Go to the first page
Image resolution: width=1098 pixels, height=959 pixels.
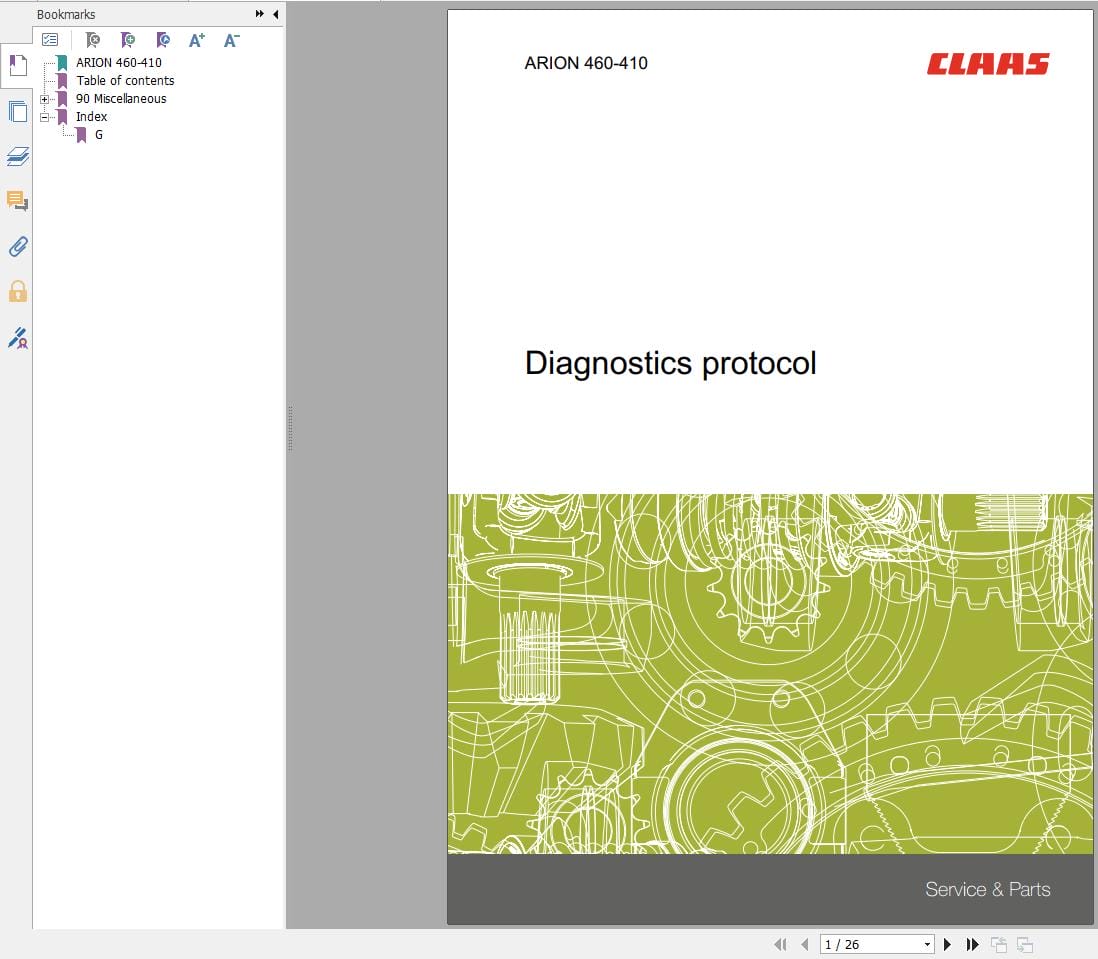coord(780,944)
